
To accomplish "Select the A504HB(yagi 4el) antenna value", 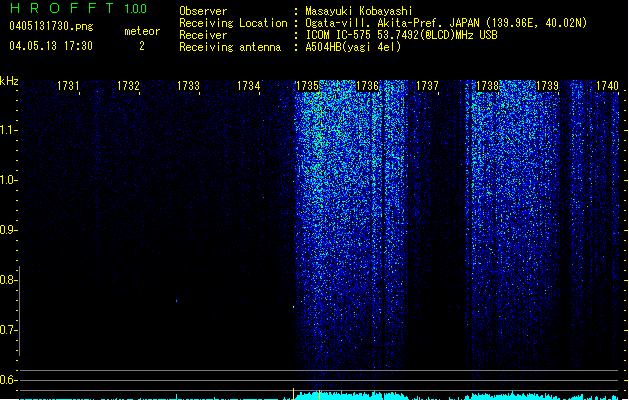I will click(353, 47).
